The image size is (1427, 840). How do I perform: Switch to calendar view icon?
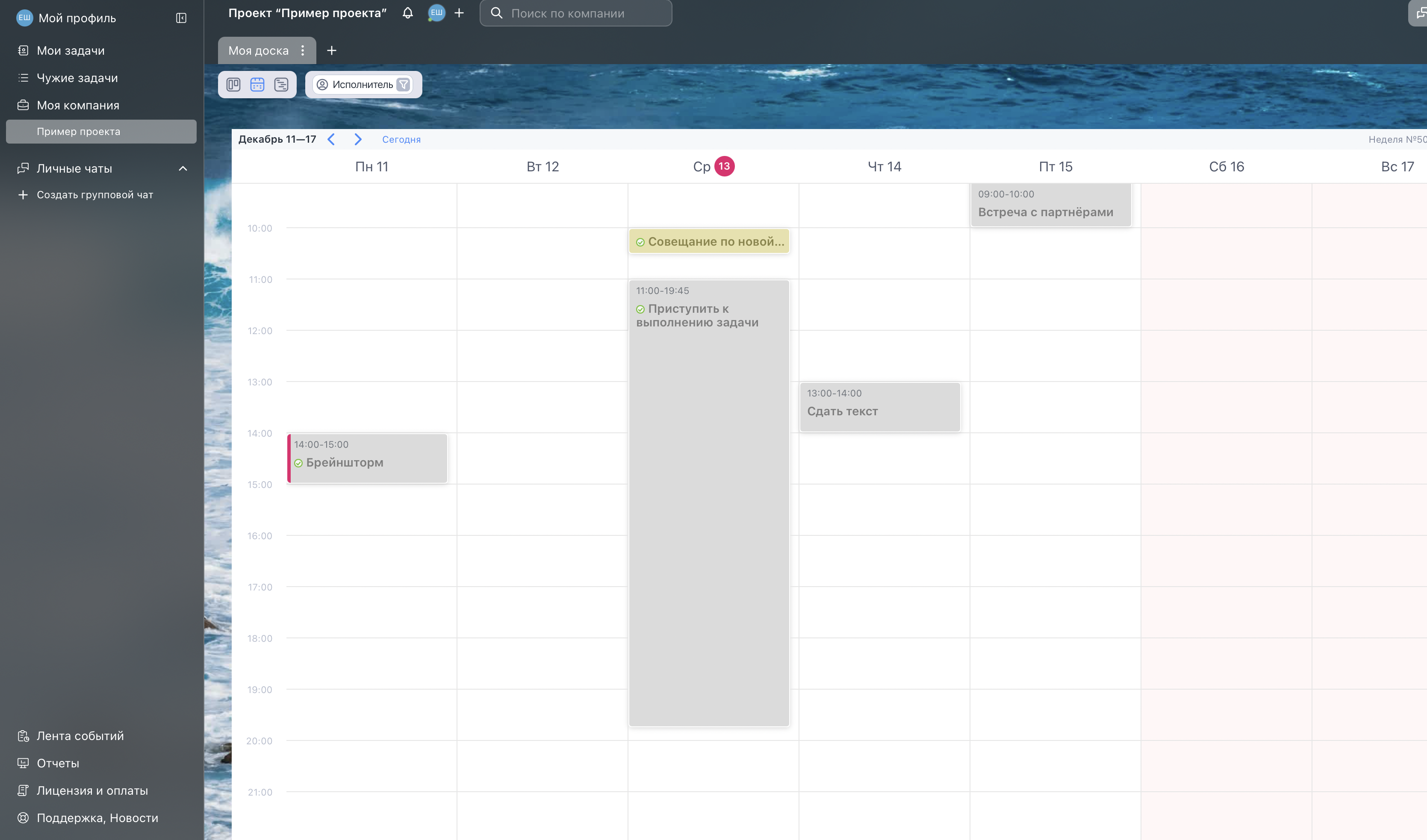258,84
